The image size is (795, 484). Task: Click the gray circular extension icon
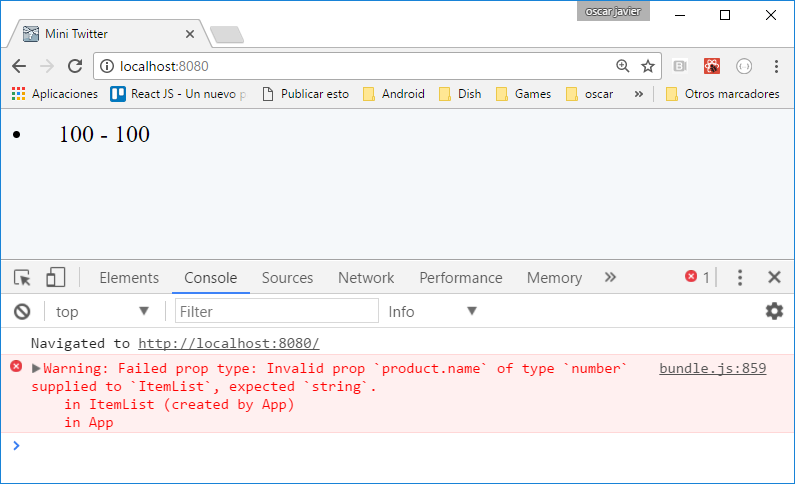(744, 66)
